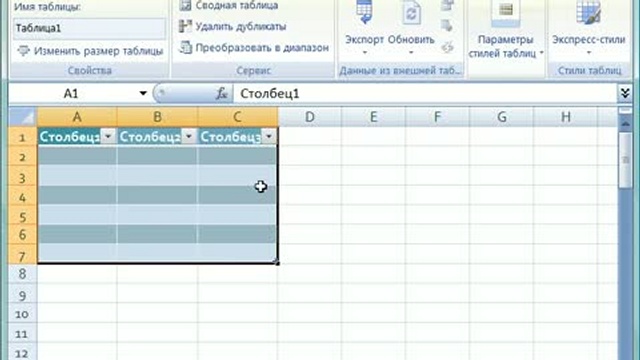Select column H header
Viewport: 640px width, 360px height.
click(566, 117)
